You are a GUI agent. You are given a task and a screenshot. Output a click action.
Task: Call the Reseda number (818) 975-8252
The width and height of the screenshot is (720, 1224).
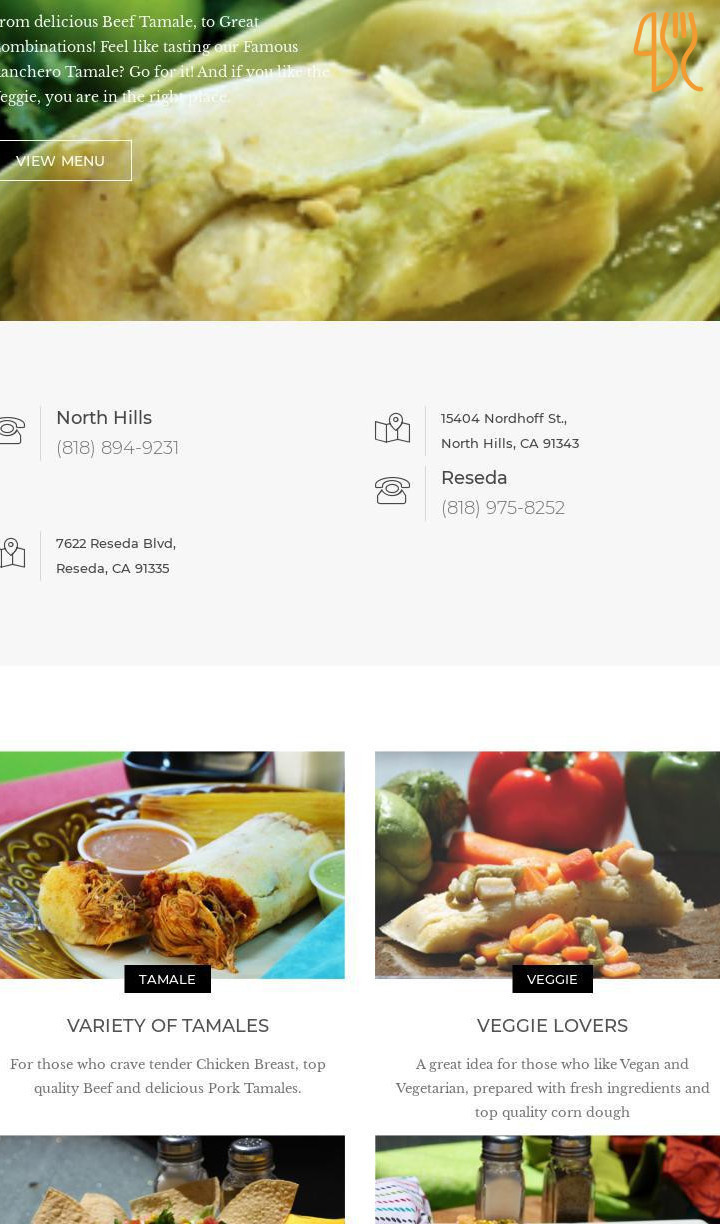tap(503, 508)
